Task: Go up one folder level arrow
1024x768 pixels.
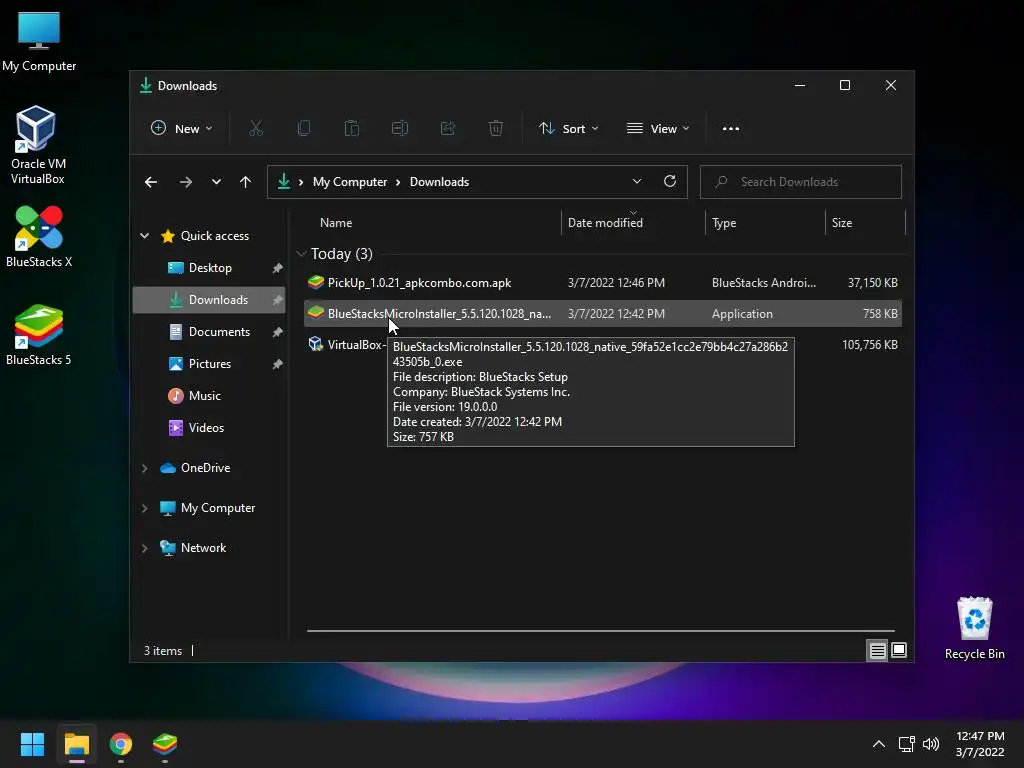Action: [245, 182]
